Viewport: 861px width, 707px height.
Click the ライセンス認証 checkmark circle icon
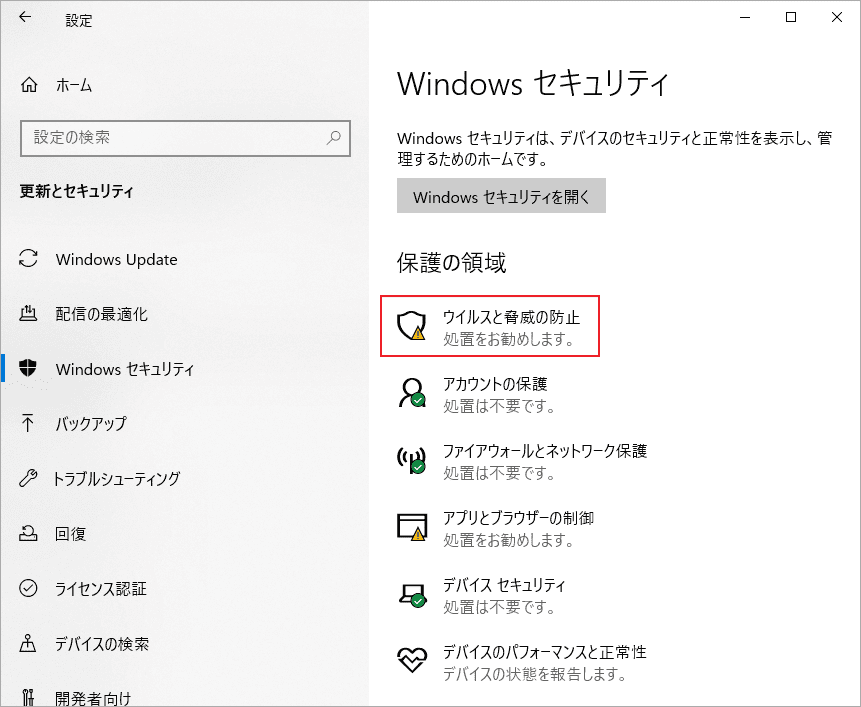click(x=28, y=588)
